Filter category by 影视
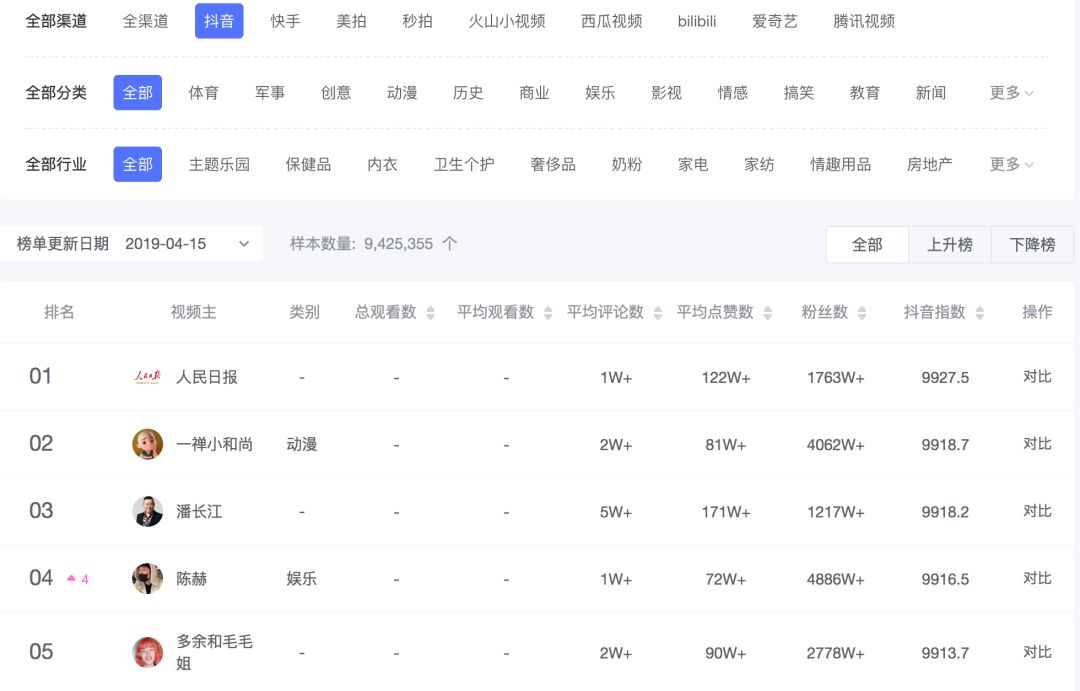This screenshot has height=691, width=1080. 667,93
